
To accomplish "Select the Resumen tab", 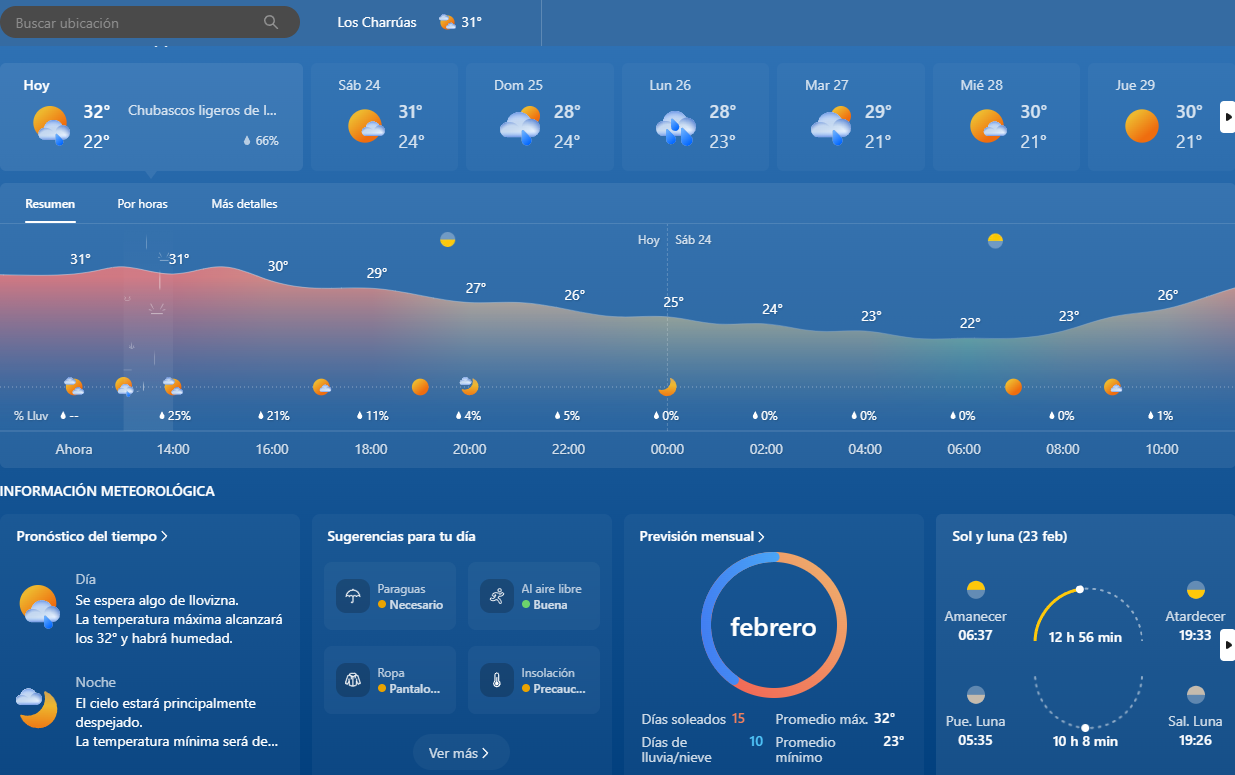I will pyautogui.click(x=50, y=204).
